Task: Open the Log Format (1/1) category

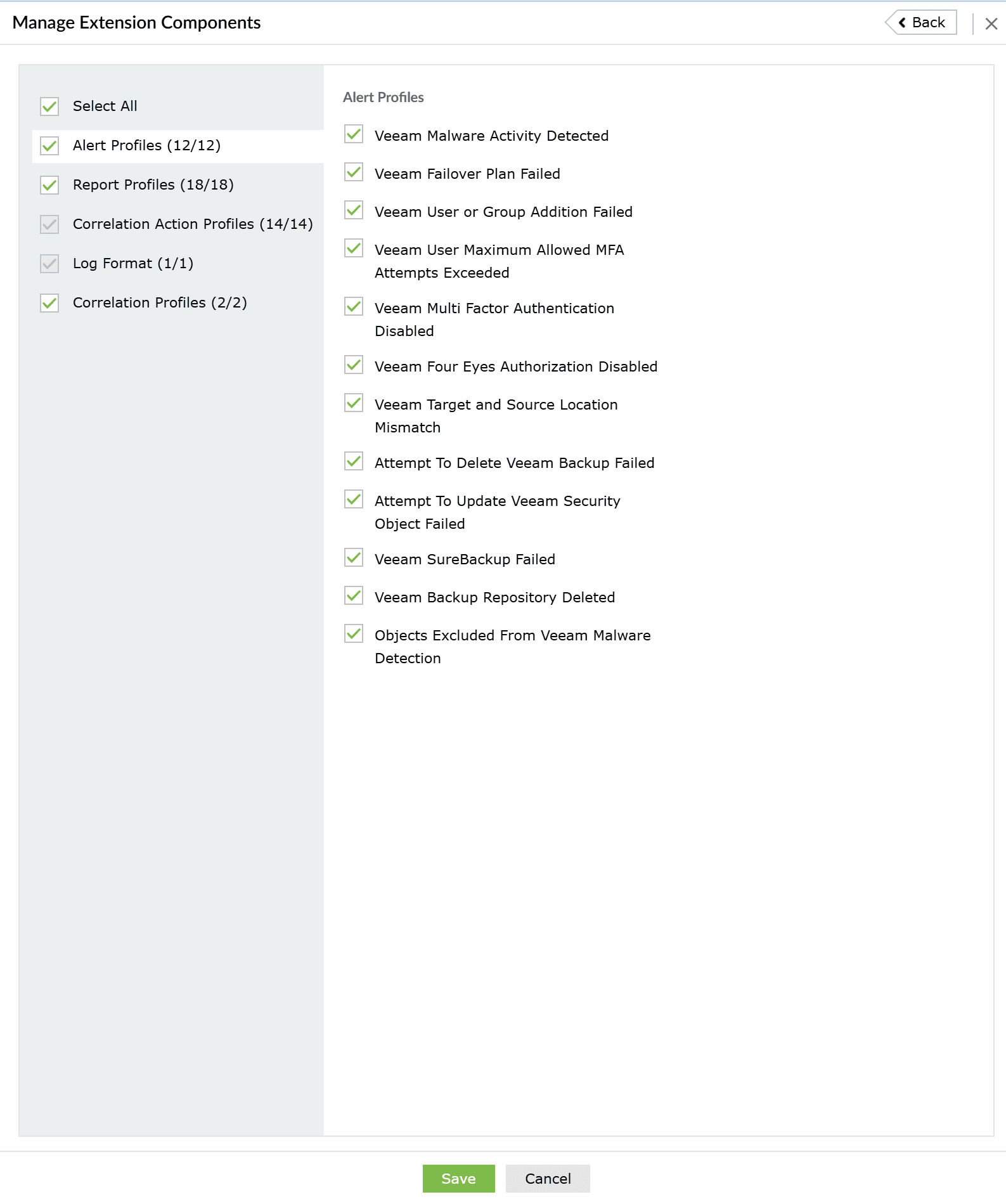Action: [x=133, y=264]
